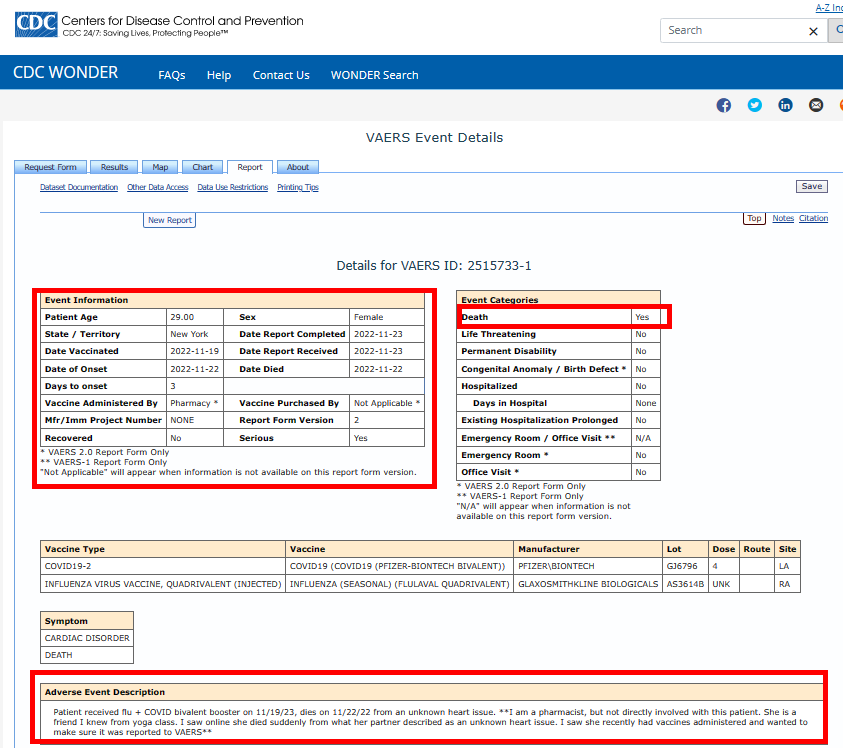Open Contact Us in the navigation bar
Image resolution: width=843 pixels, height=748 pixels.
tap(281, 75)
